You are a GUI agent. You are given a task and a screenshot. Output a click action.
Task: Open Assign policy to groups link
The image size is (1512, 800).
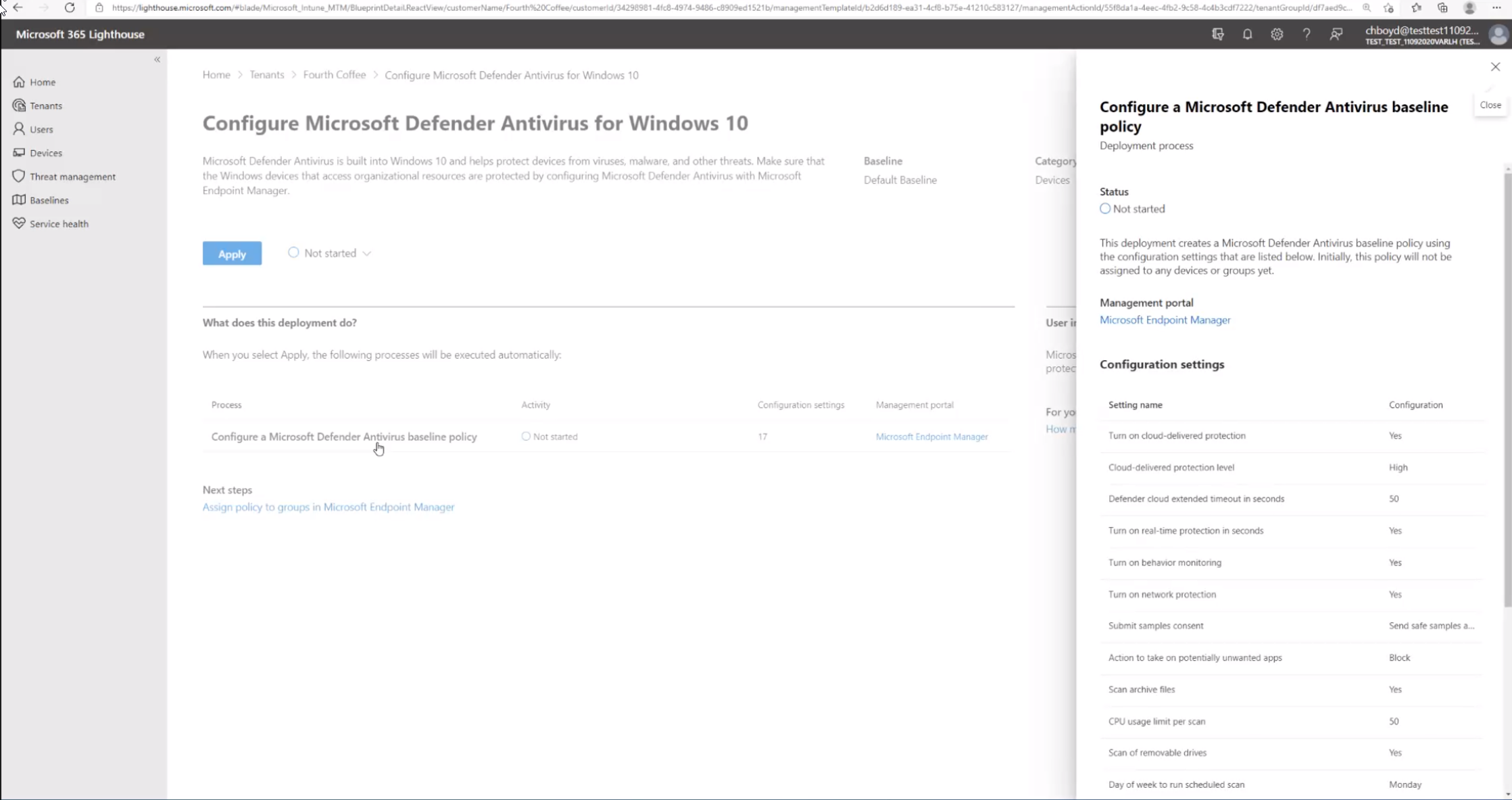[328, 507]
